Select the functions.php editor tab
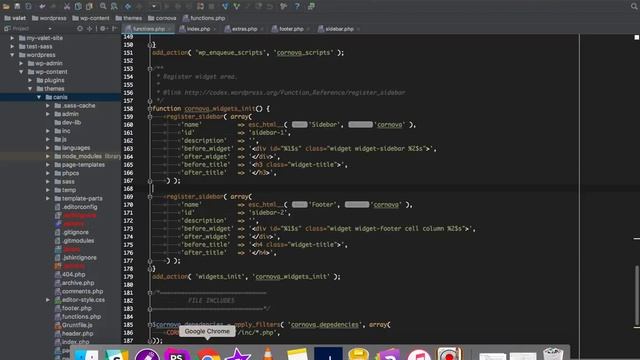640x360 pixels. point(149,29)
